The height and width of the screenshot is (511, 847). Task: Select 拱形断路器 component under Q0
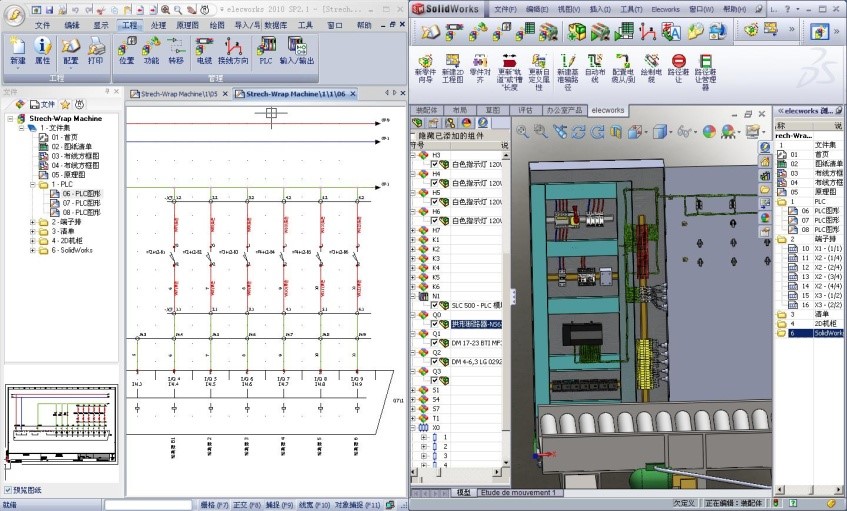476,325
